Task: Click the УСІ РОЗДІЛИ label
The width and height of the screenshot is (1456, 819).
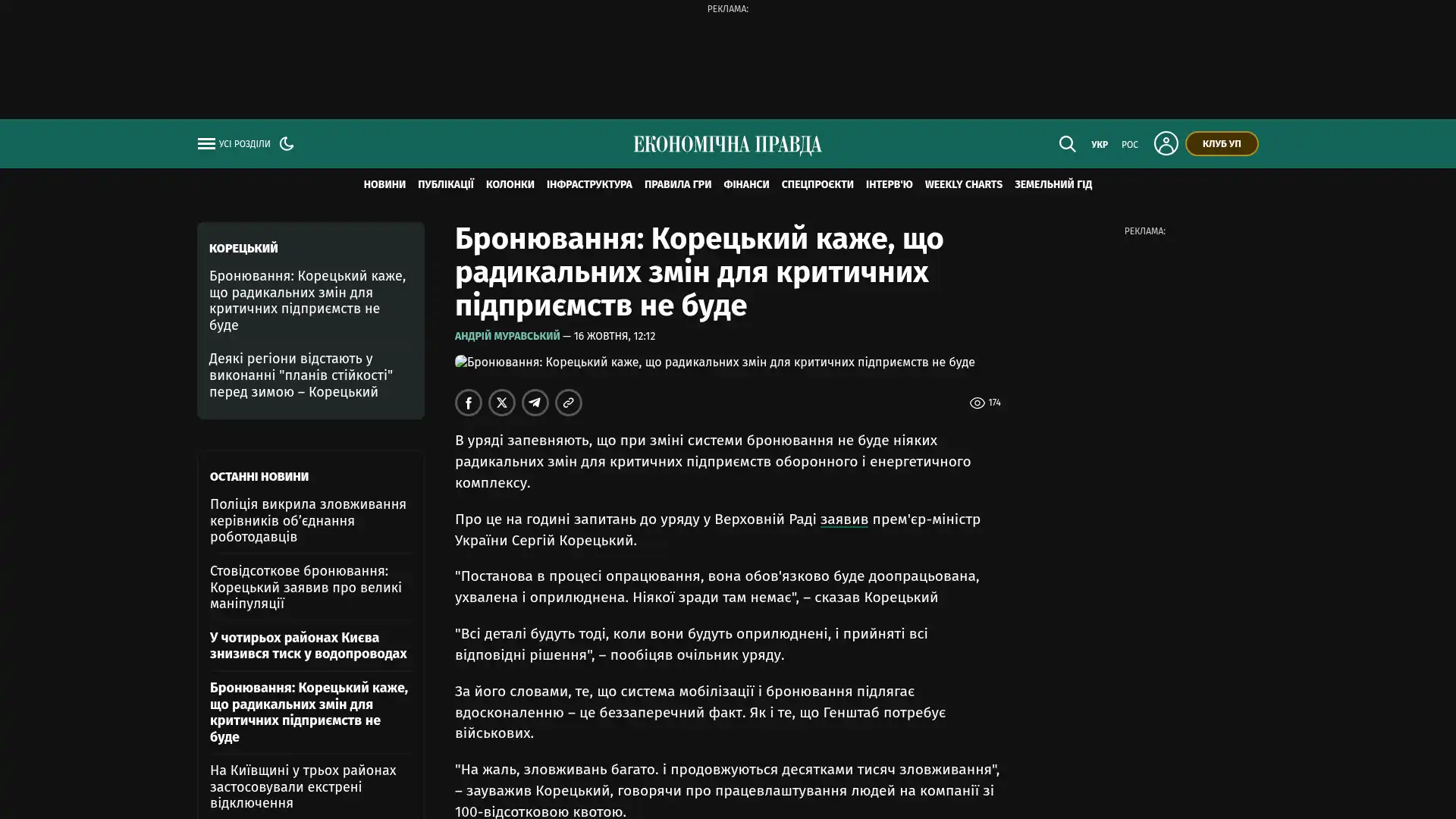Action: [x=244, y=144]
